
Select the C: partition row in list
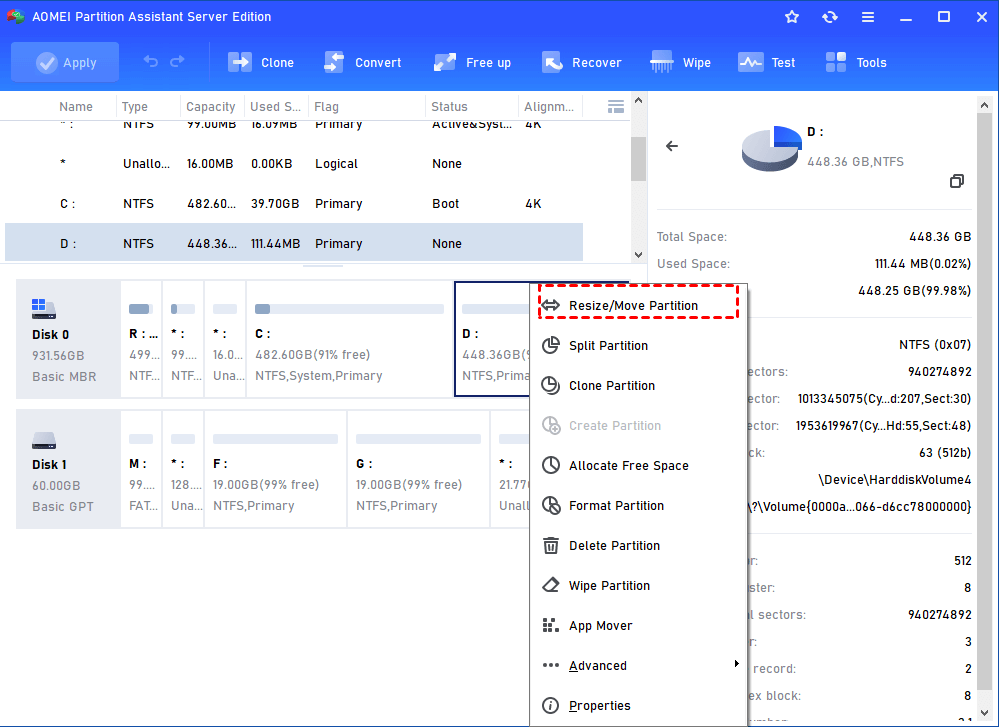click(x=294, y=204)
